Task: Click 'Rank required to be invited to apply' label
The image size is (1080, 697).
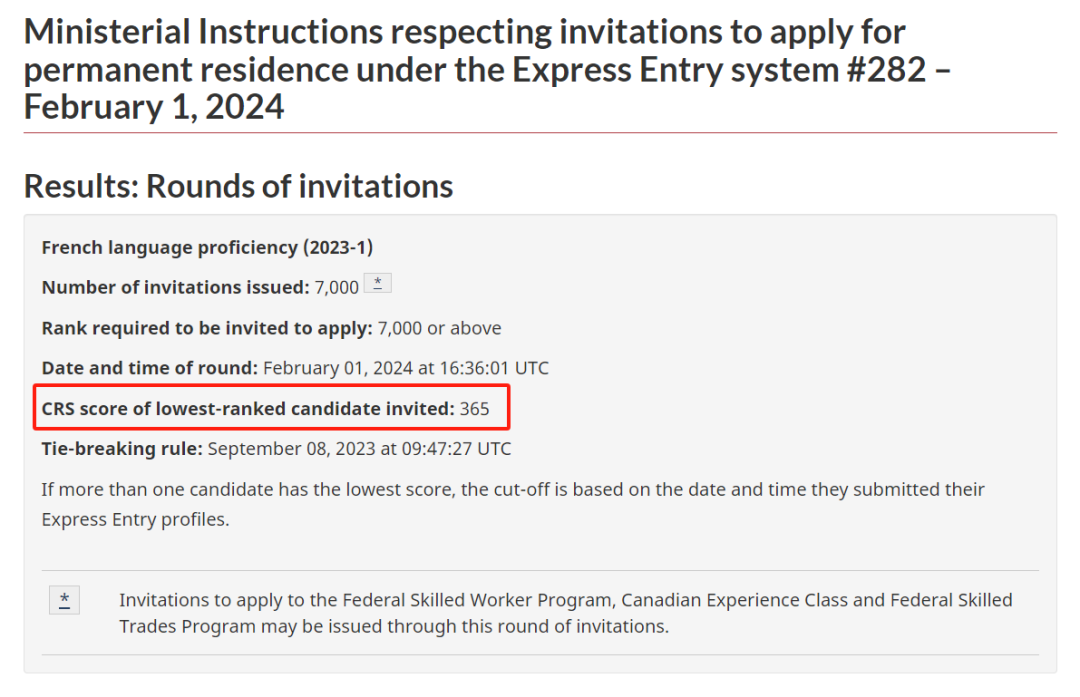Action: click(x=207, y=328)
